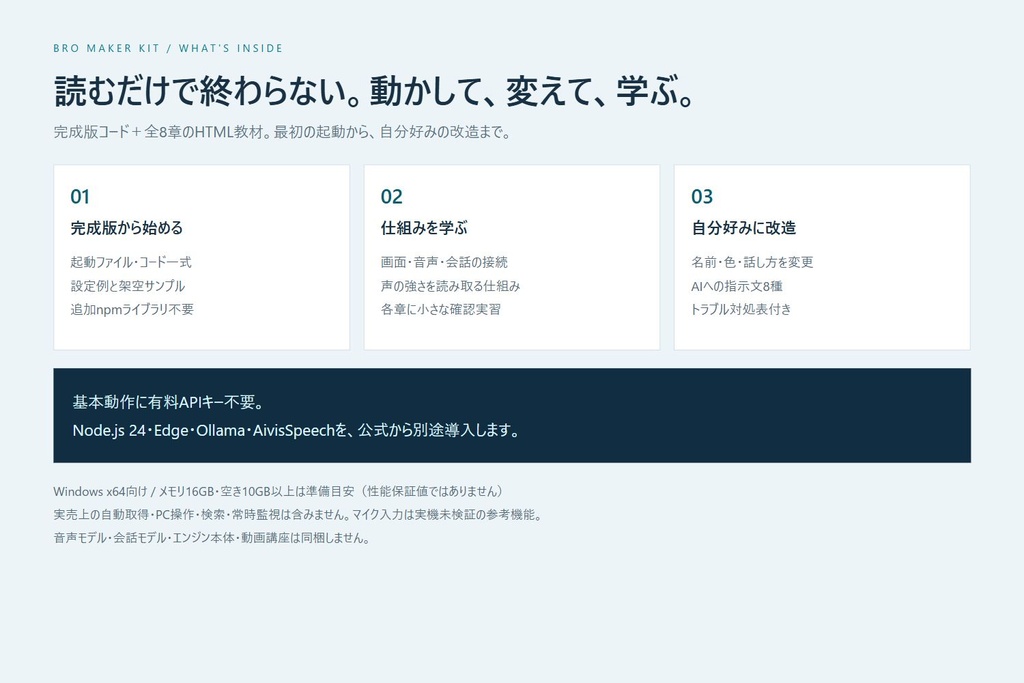Click the '名前・色・話し方を変更' line
Screen dimensions: 1024x683
752,262
